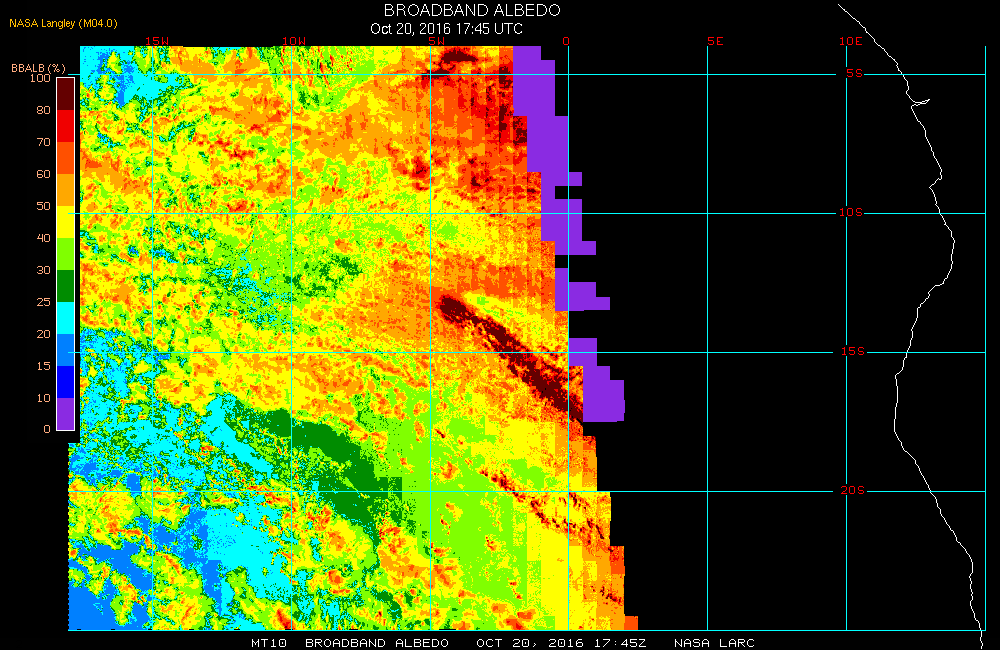Click 'OCT 20, 2016 17:45Z' in footer
The image size is (1000, 650).
coord(561,643)
